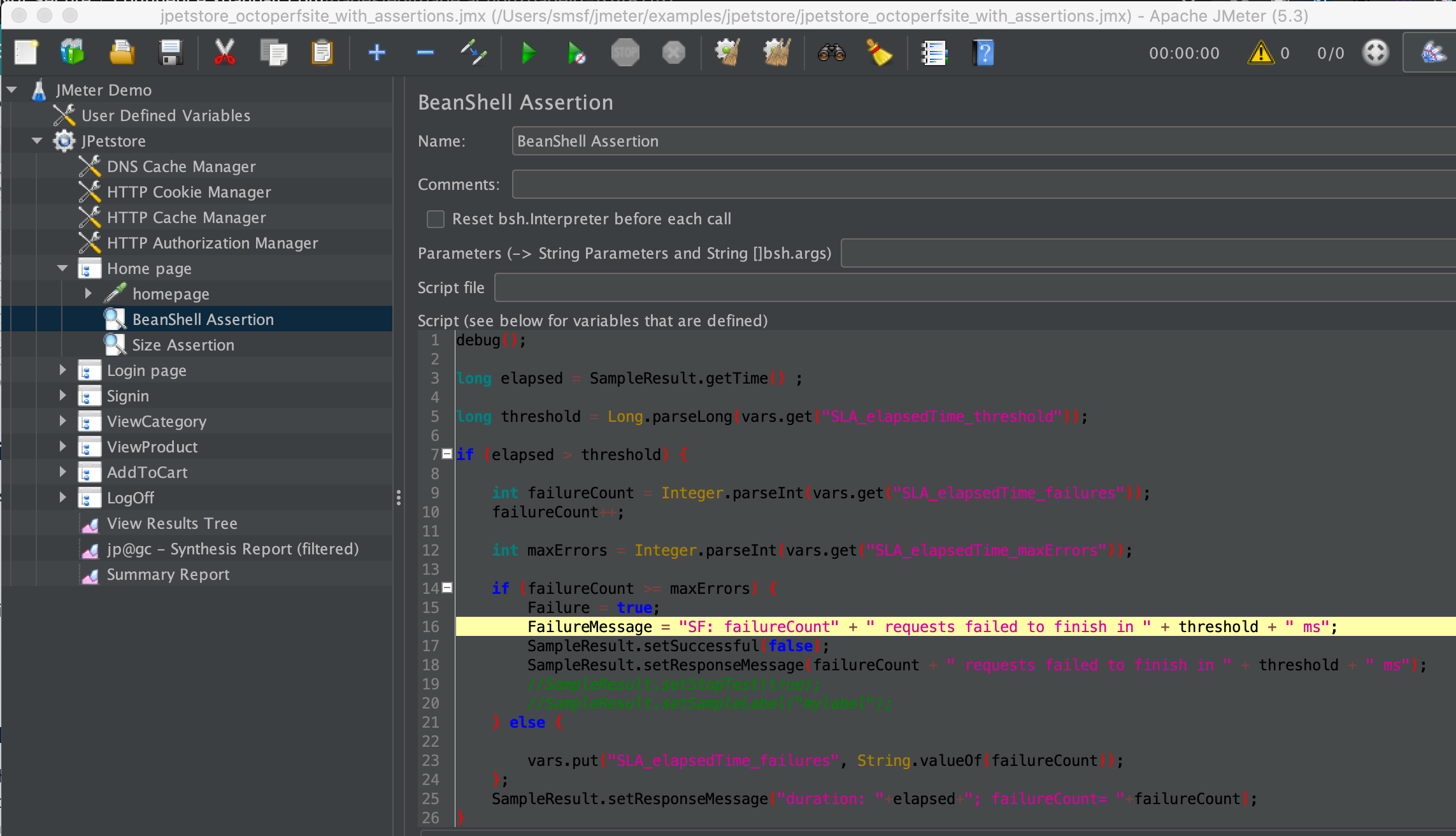This screenshot has height=836, width=1456.
Task: Open a test plan file
Action: (x=122, y=52)
